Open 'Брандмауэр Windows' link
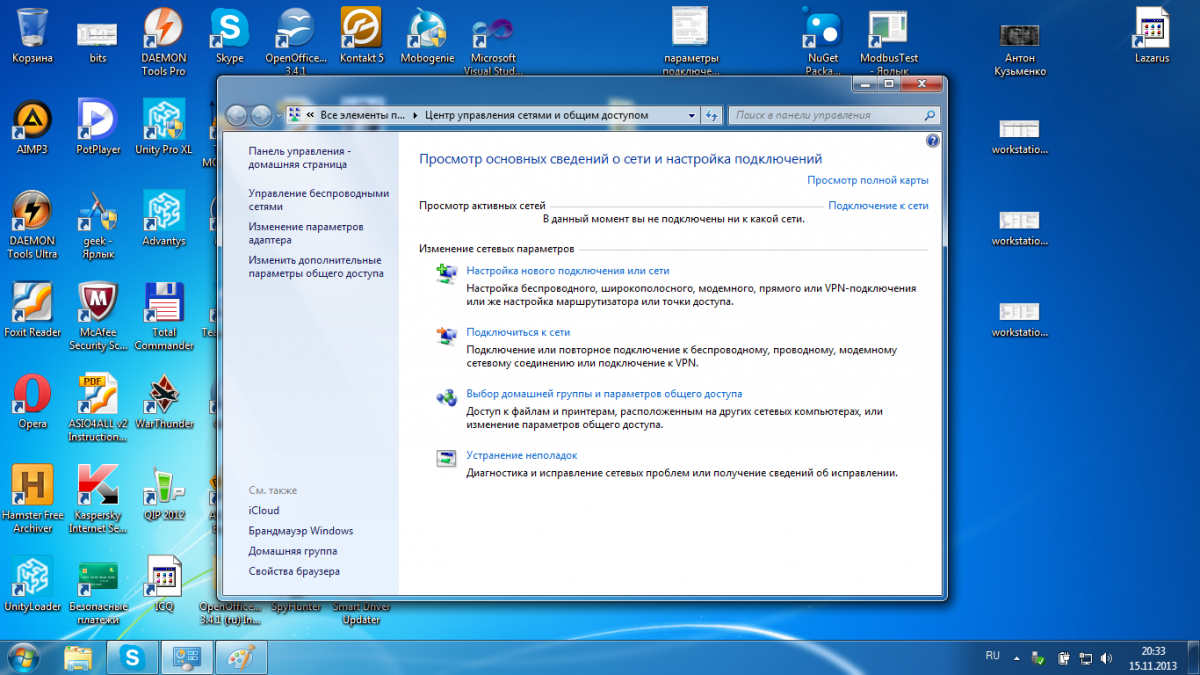Screen dimensions: 1200x675 [x=300, y=531]
